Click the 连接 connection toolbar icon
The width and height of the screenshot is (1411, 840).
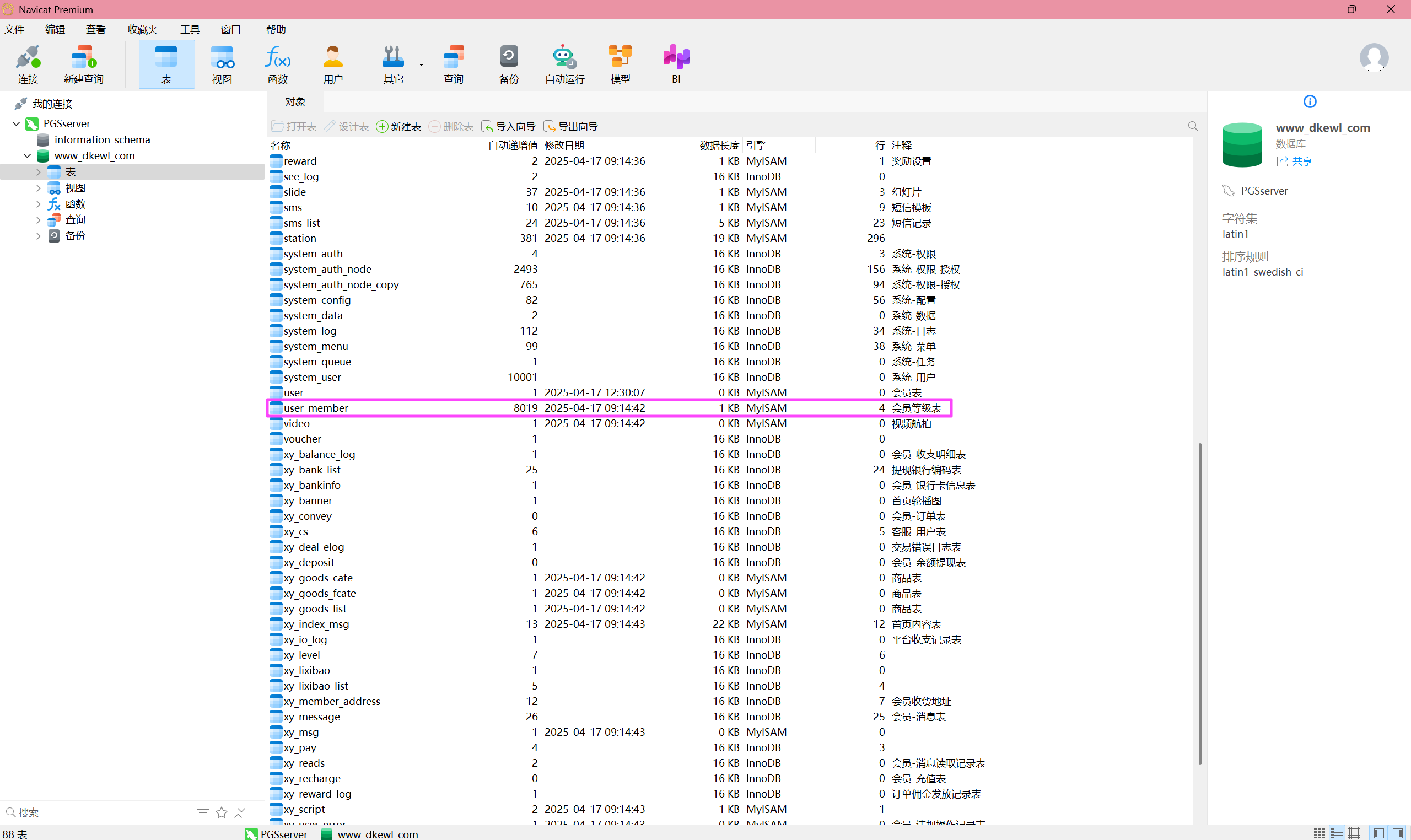[28, 64]
